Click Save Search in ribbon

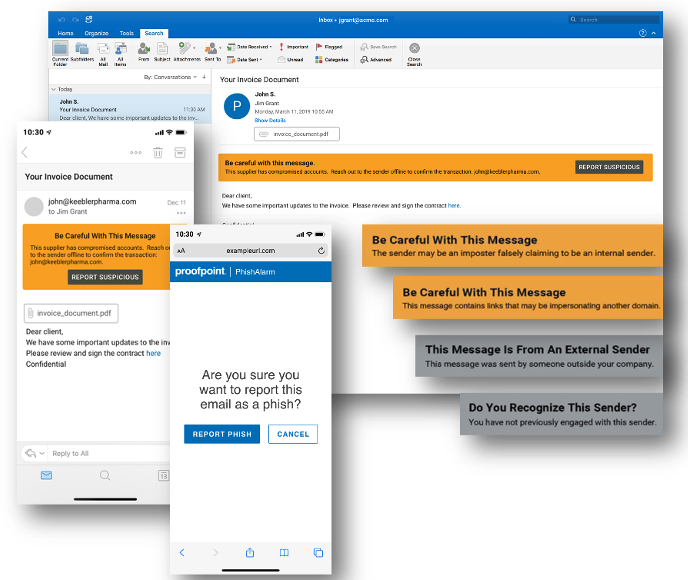(379, 47)
